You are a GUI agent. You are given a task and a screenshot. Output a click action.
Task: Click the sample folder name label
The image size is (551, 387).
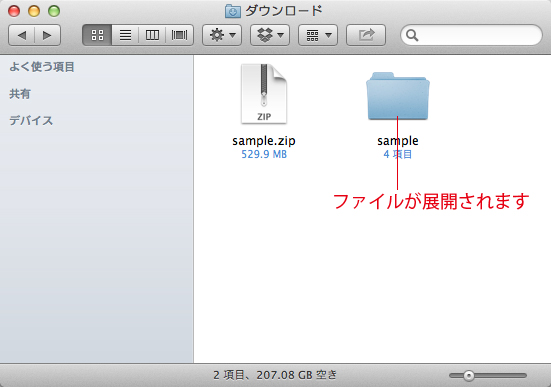[x=398, y=141]
